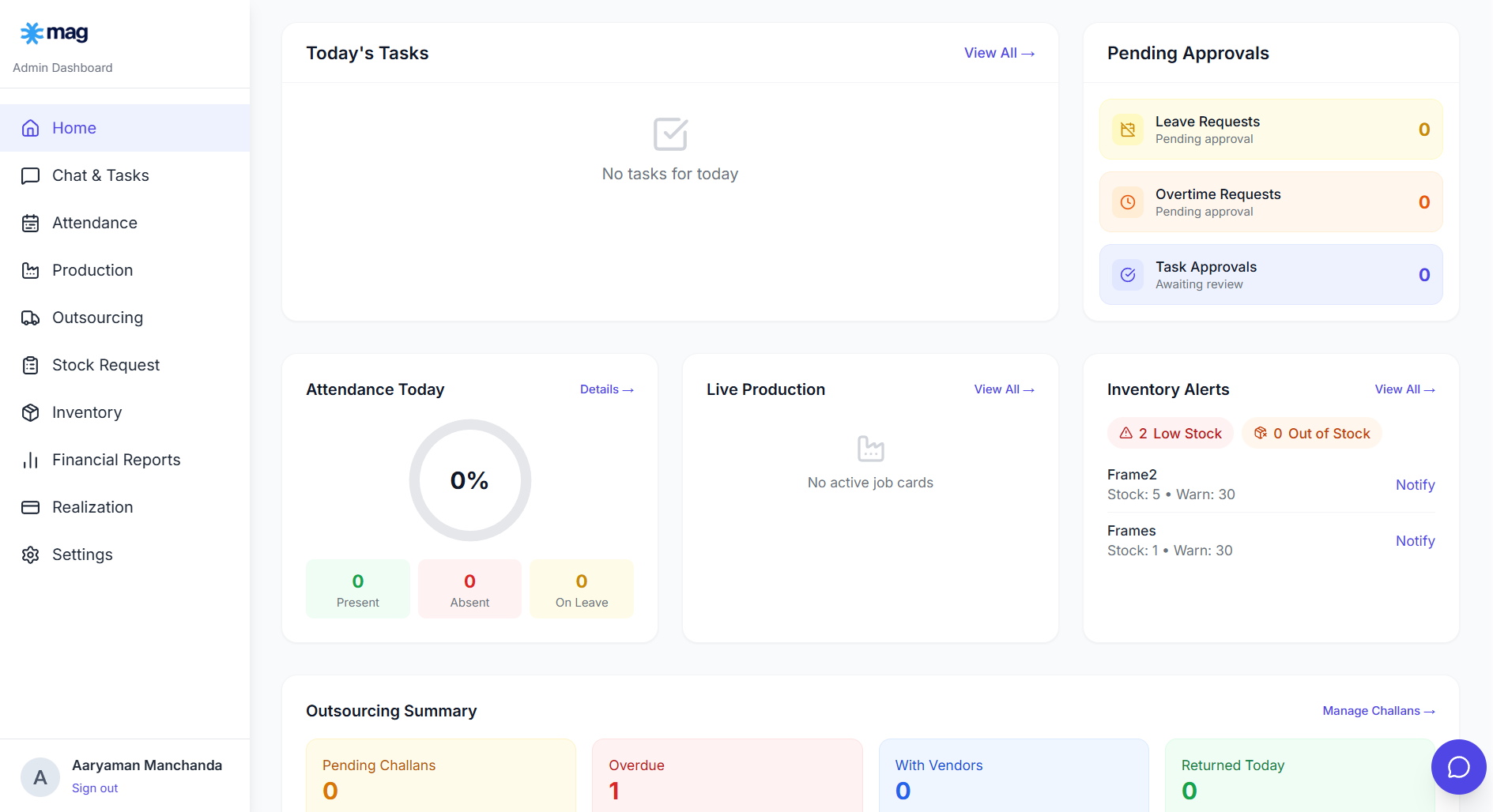This screenshot has height=812, width=1493.
Task: Select Home in the sidebar menu
Action: click(x=74, y=127)
